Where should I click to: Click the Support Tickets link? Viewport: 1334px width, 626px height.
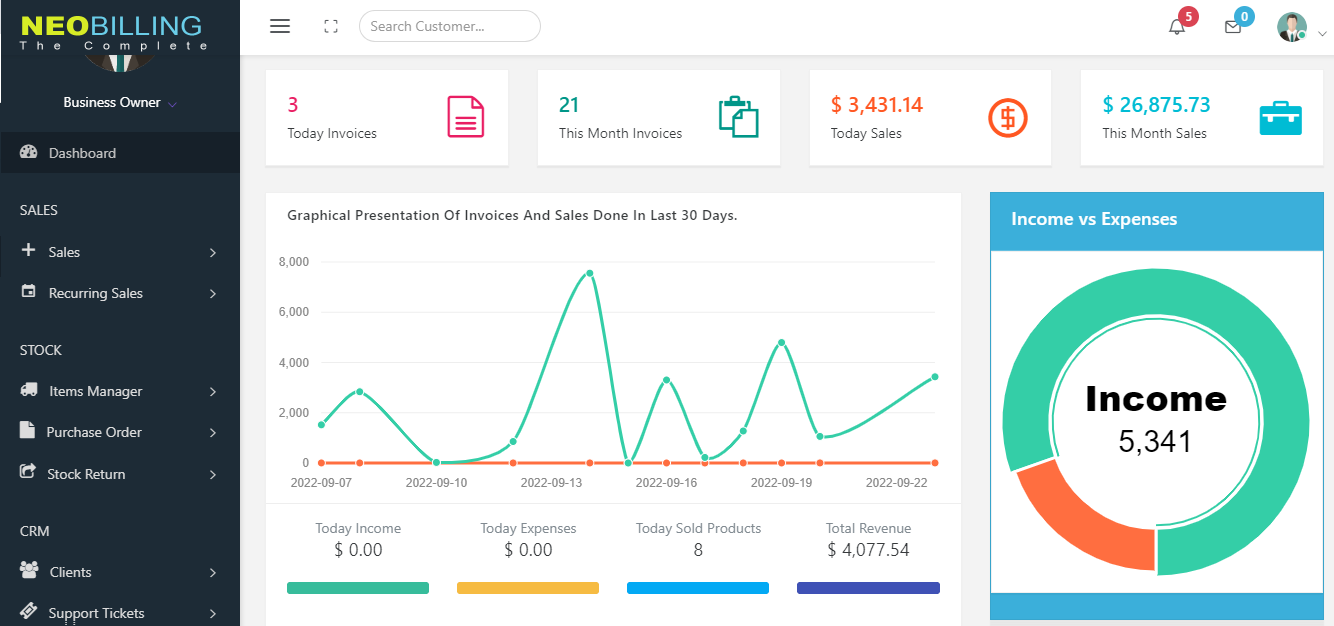tap(96, 613)
